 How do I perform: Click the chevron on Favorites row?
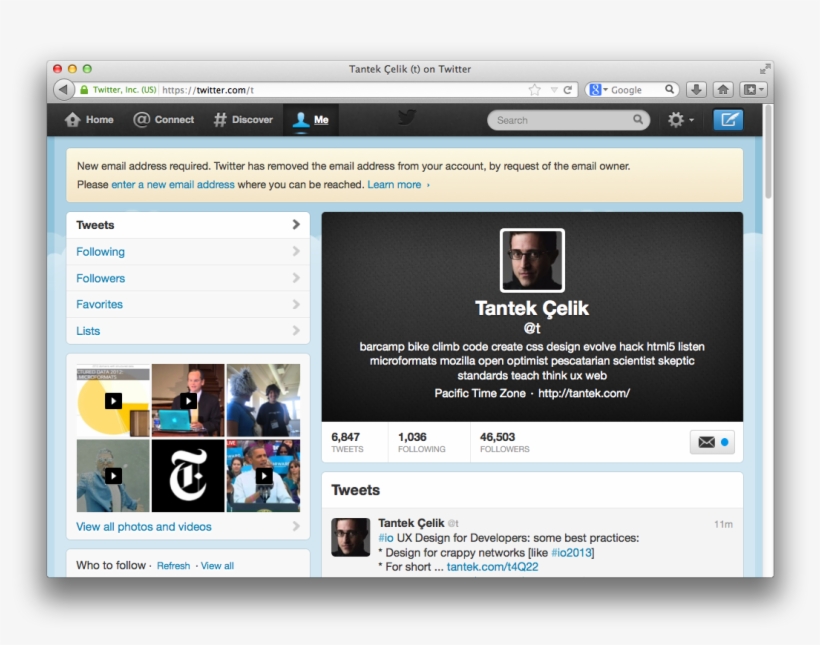click(296, 304)
